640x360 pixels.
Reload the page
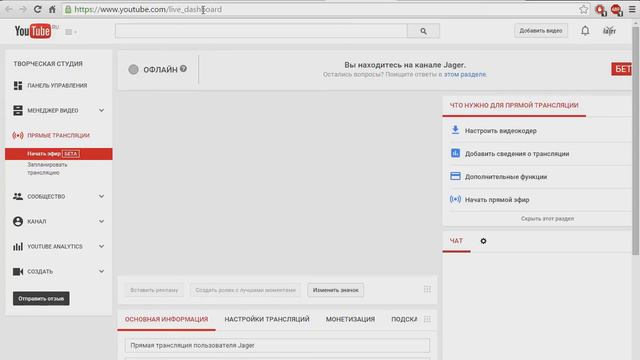point(38,9)
